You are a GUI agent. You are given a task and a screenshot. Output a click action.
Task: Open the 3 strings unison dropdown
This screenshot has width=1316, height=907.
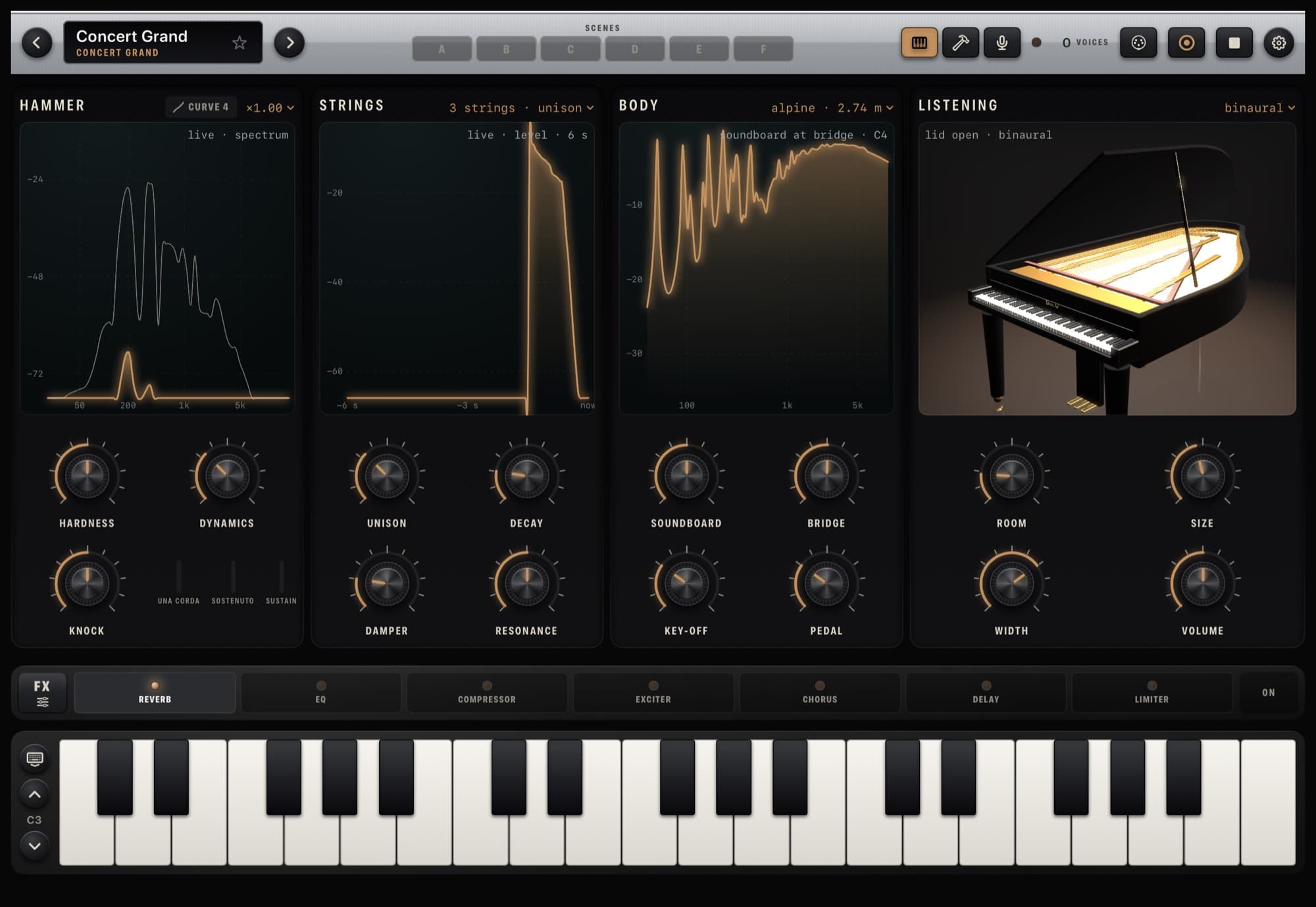tap(521, 107)
